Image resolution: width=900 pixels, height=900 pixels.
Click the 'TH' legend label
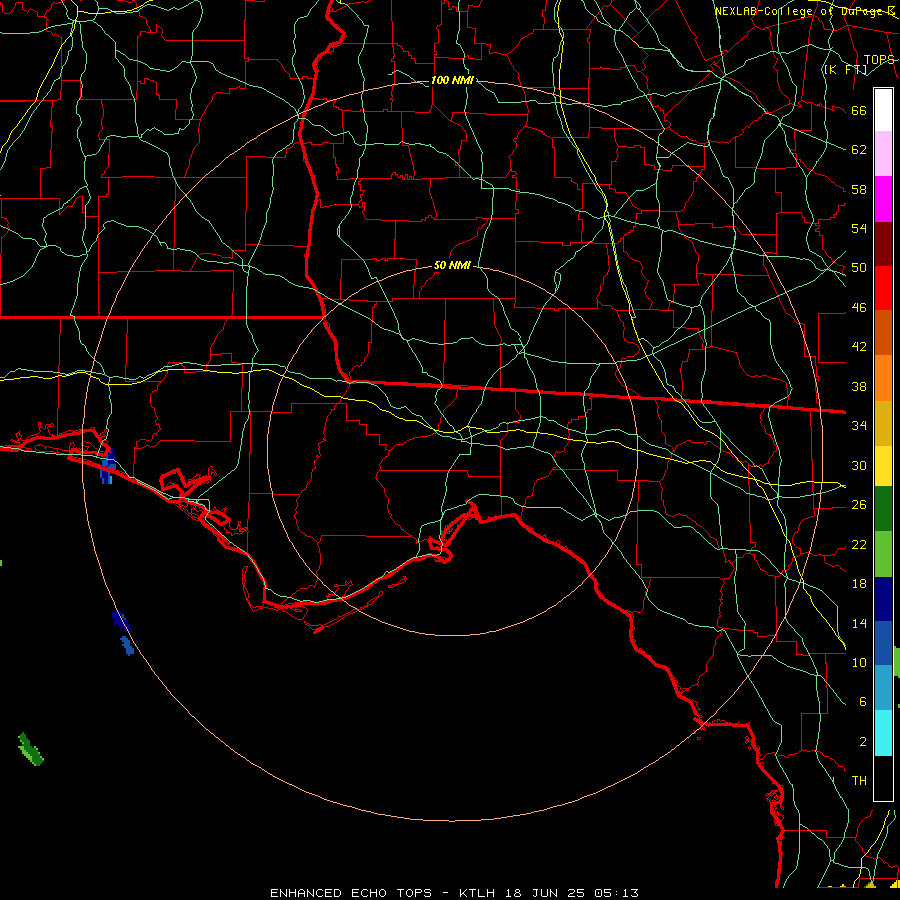[859, 781]
